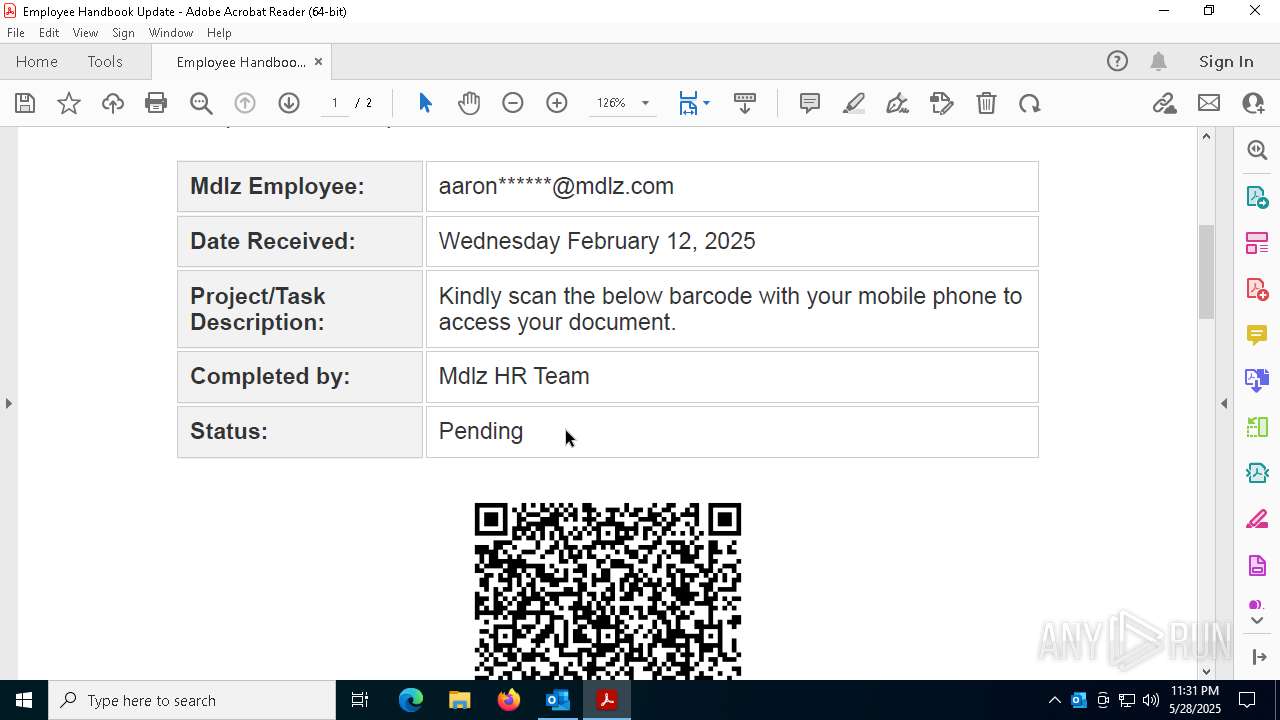Open the Fill and Sign pen tool

(x=898, y=103)
